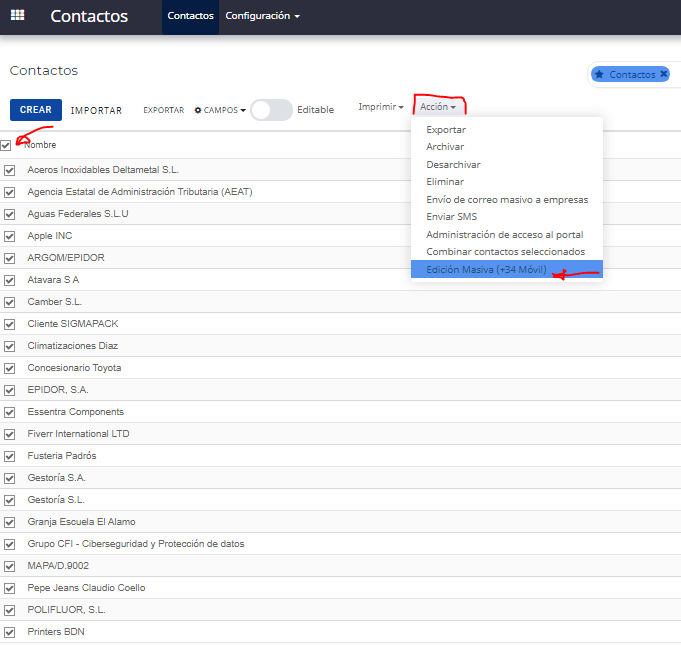Uncheck Agencia Estatal de Administración Tributaria checkbox
This screenshot has width=681, height=645.
10,192
